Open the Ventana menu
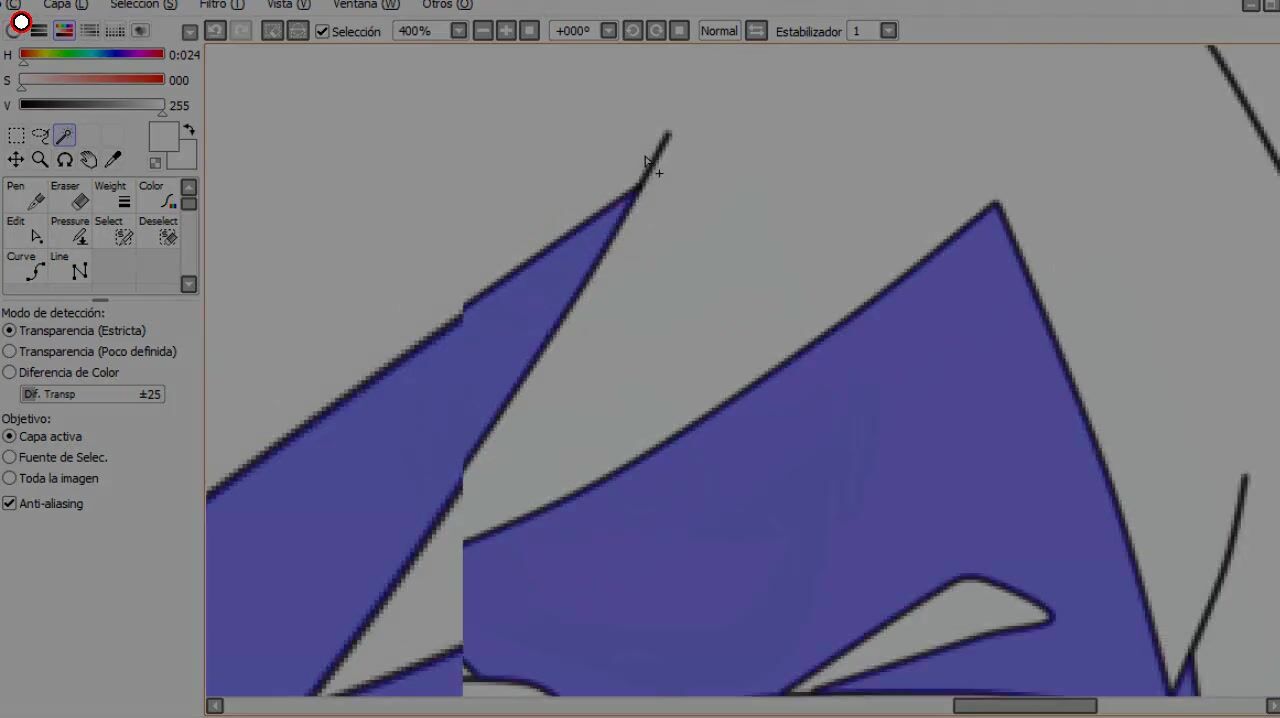Screen dimensions: 1280x718 [x=366, y=5]
